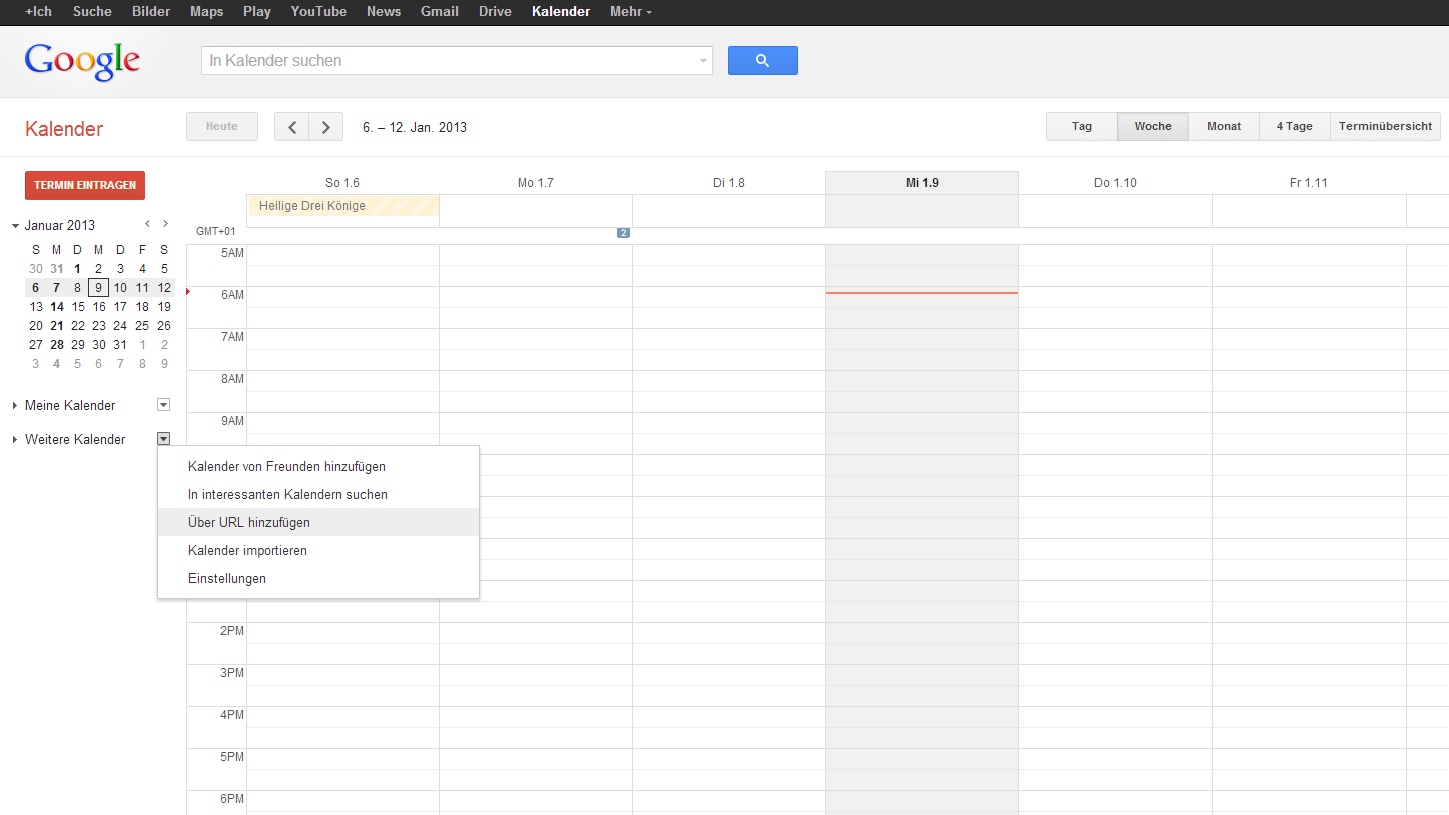The width and height of the screenshot is (1449, 815).
Task: Open Gmail in top bar
Action: point(440,12)
